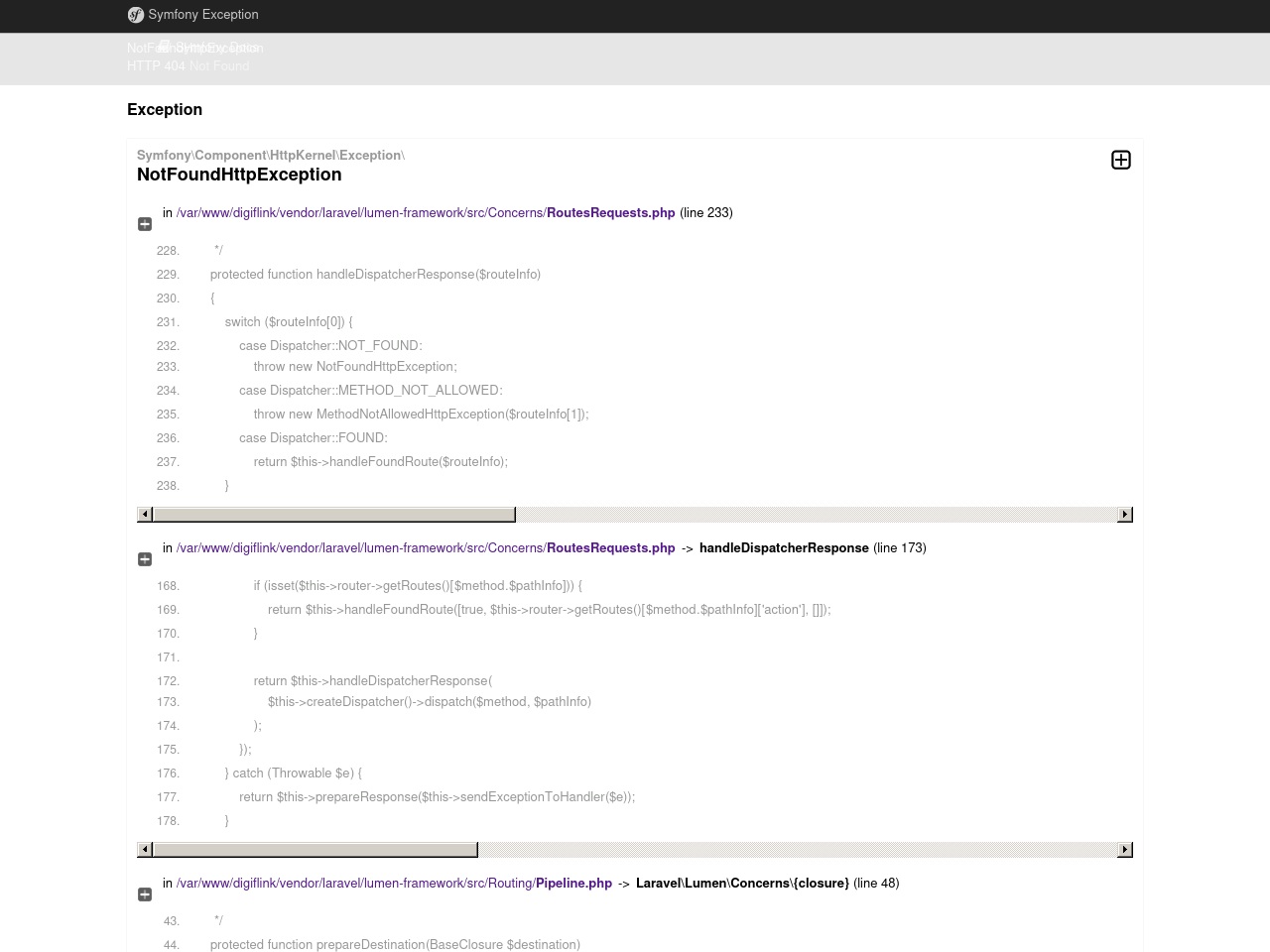Click the '(line 233)' label

coord(706,213)
